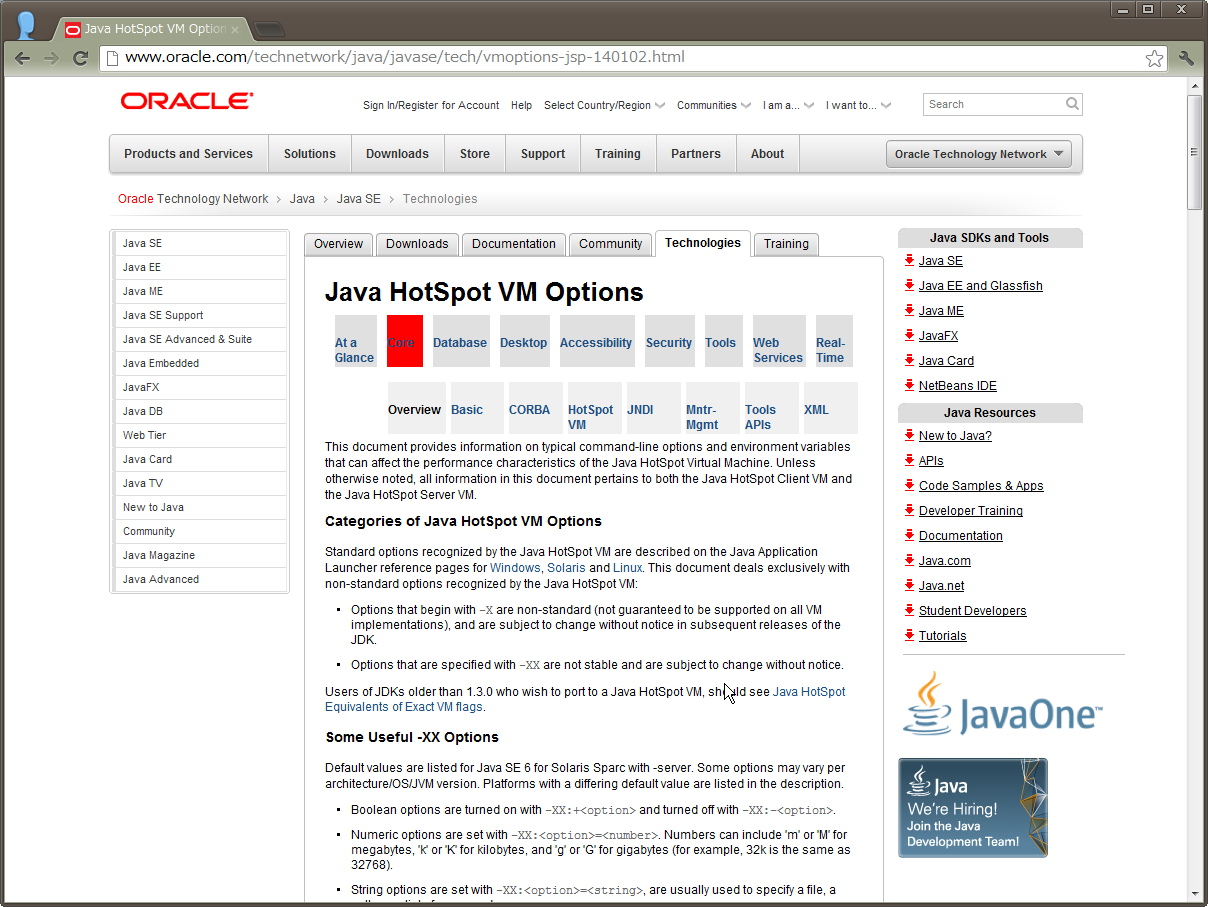Image resolution: width=1208 pixels, height=907 pixels.
Task: Select the Technologies tab
Action: (x=703, y=243)
